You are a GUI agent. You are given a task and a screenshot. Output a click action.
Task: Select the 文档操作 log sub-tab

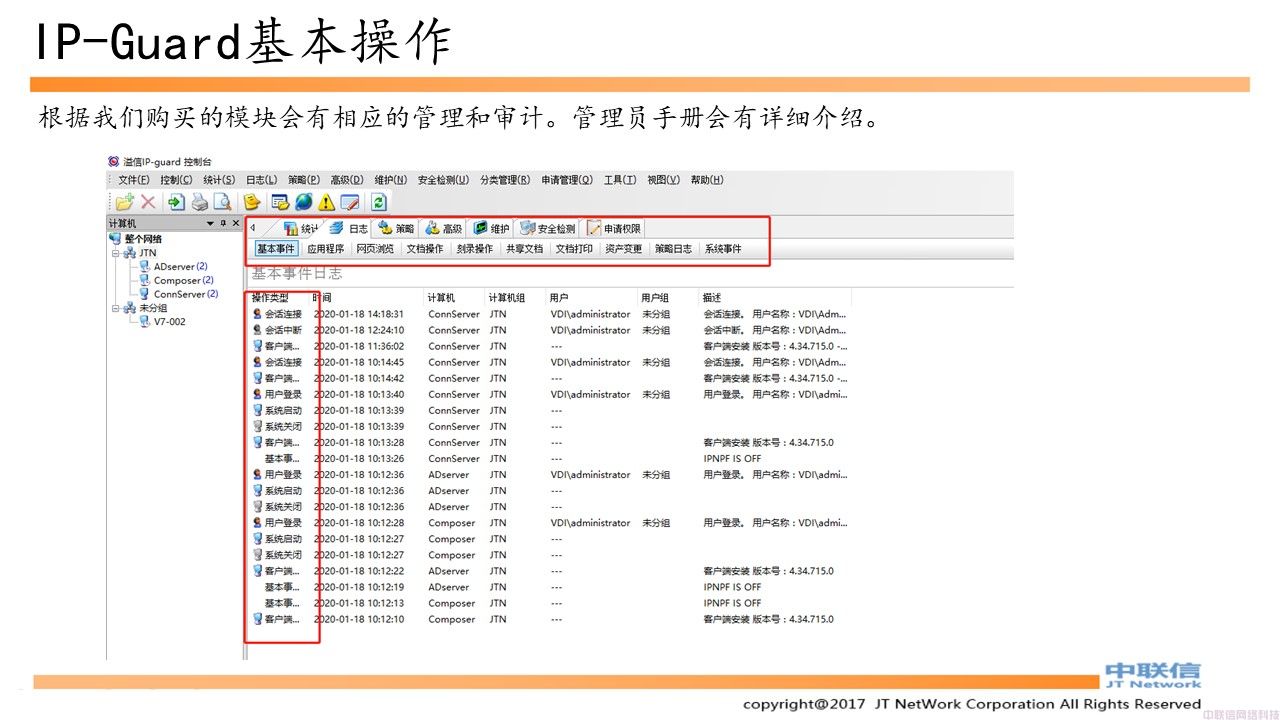point(425,249)
